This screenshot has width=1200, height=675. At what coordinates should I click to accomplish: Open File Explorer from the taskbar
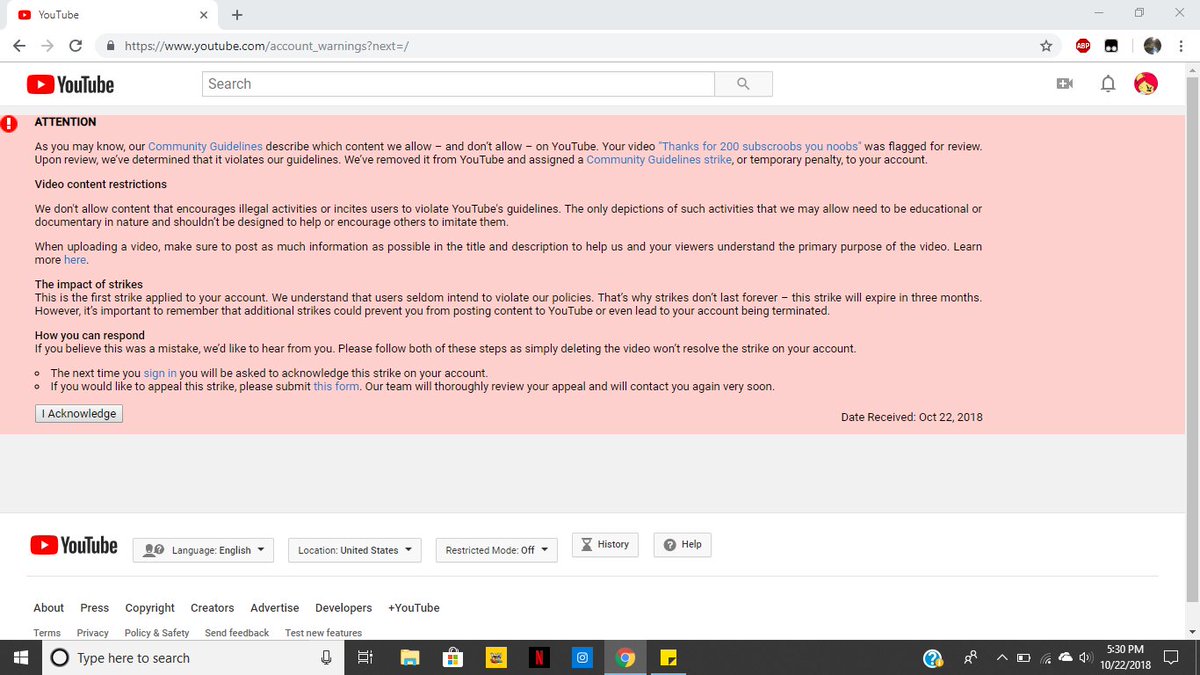coord(409,657)
